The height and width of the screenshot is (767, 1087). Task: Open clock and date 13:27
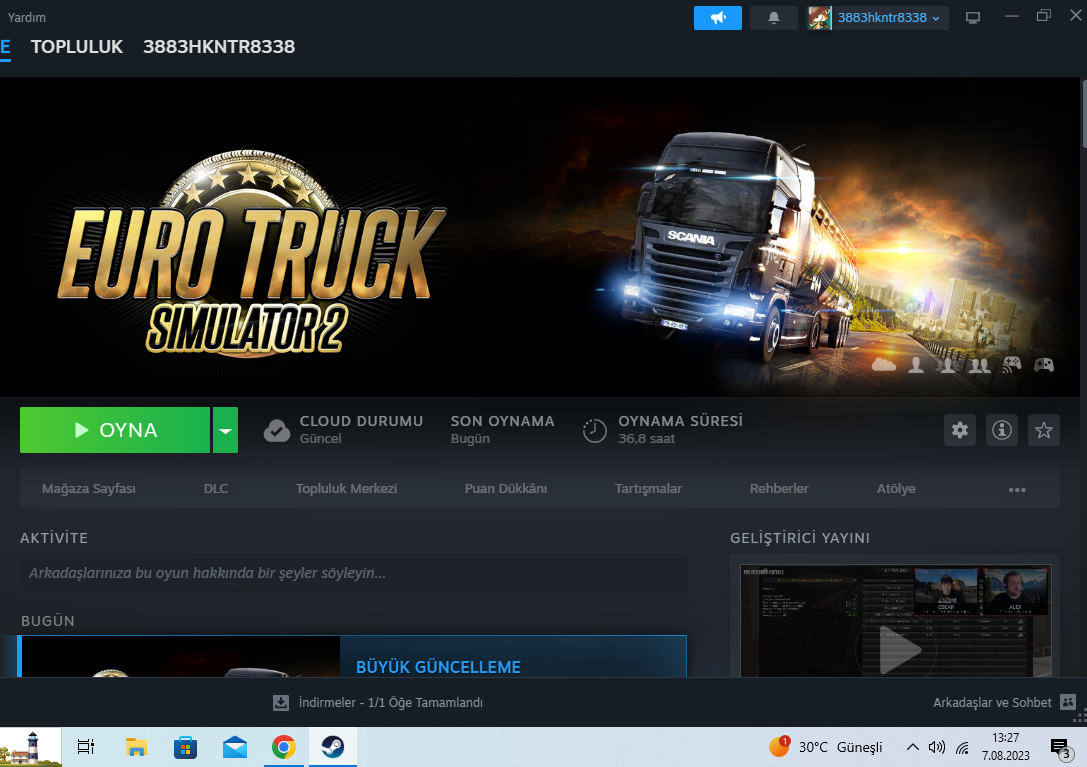click(x=1005, y=747)
